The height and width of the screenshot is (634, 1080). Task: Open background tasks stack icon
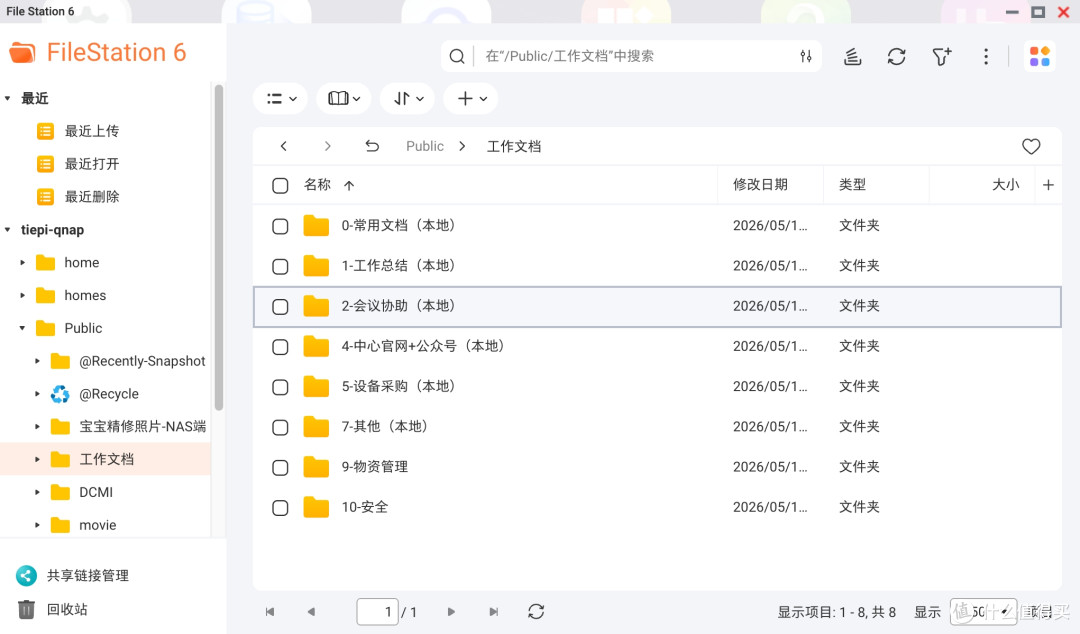pos(853,57)
